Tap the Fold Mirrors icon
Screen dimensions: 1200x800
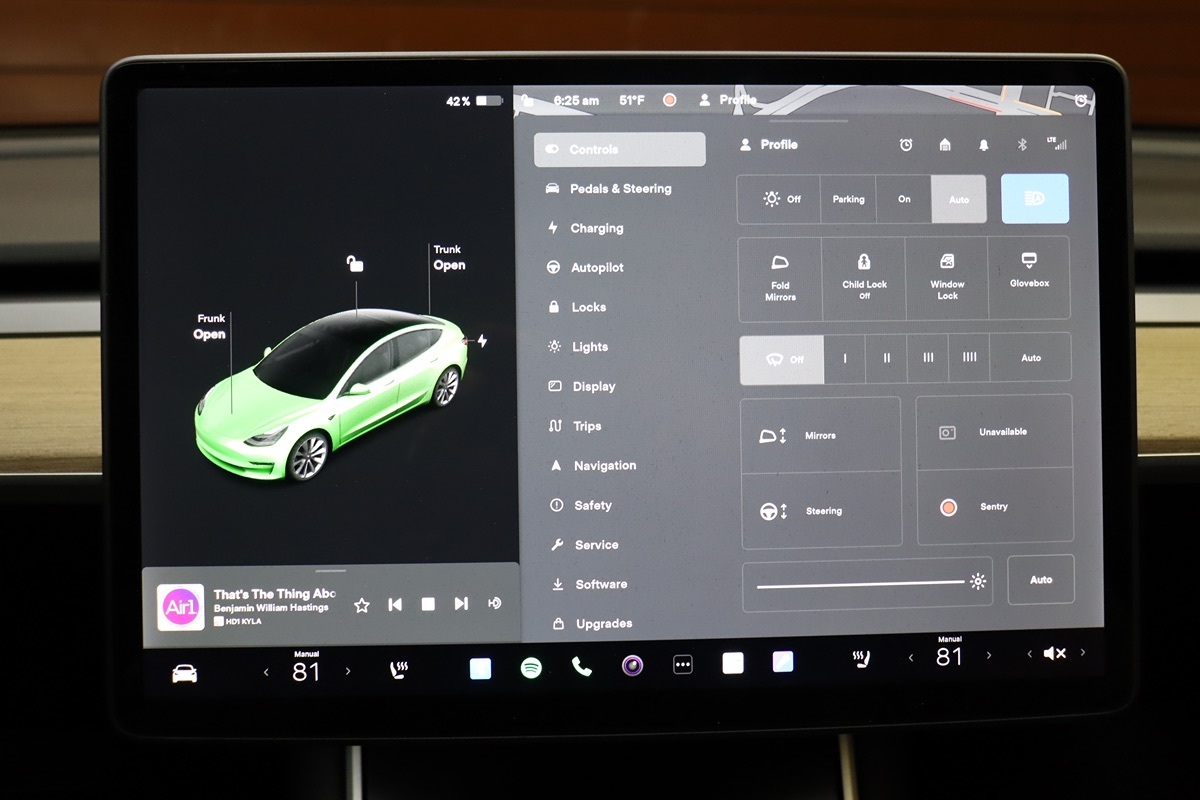[780, 277]
